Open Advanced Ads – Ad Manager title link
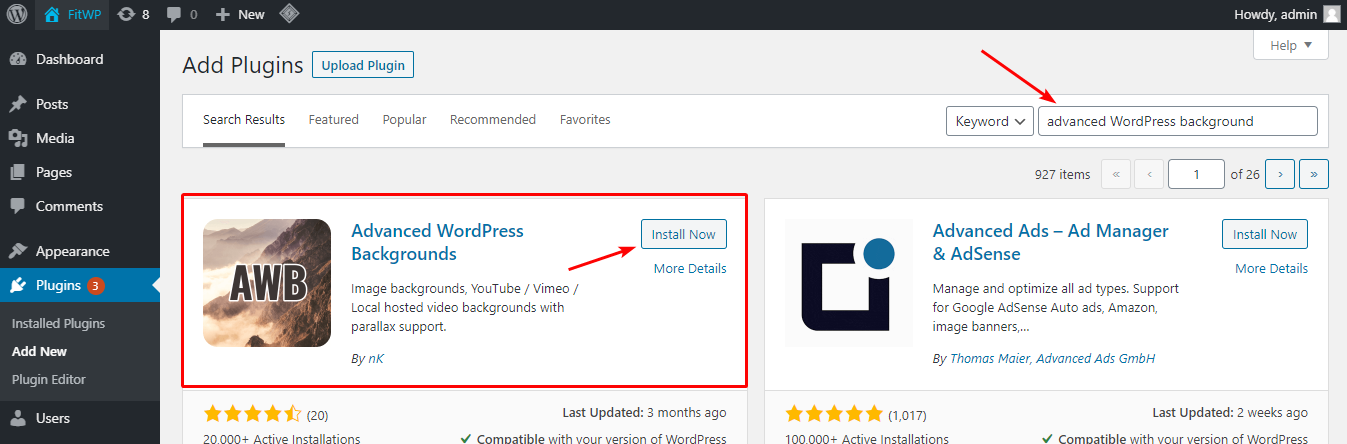Image resolution: width=1347 pixels, height=444 pixels. 1050,242
